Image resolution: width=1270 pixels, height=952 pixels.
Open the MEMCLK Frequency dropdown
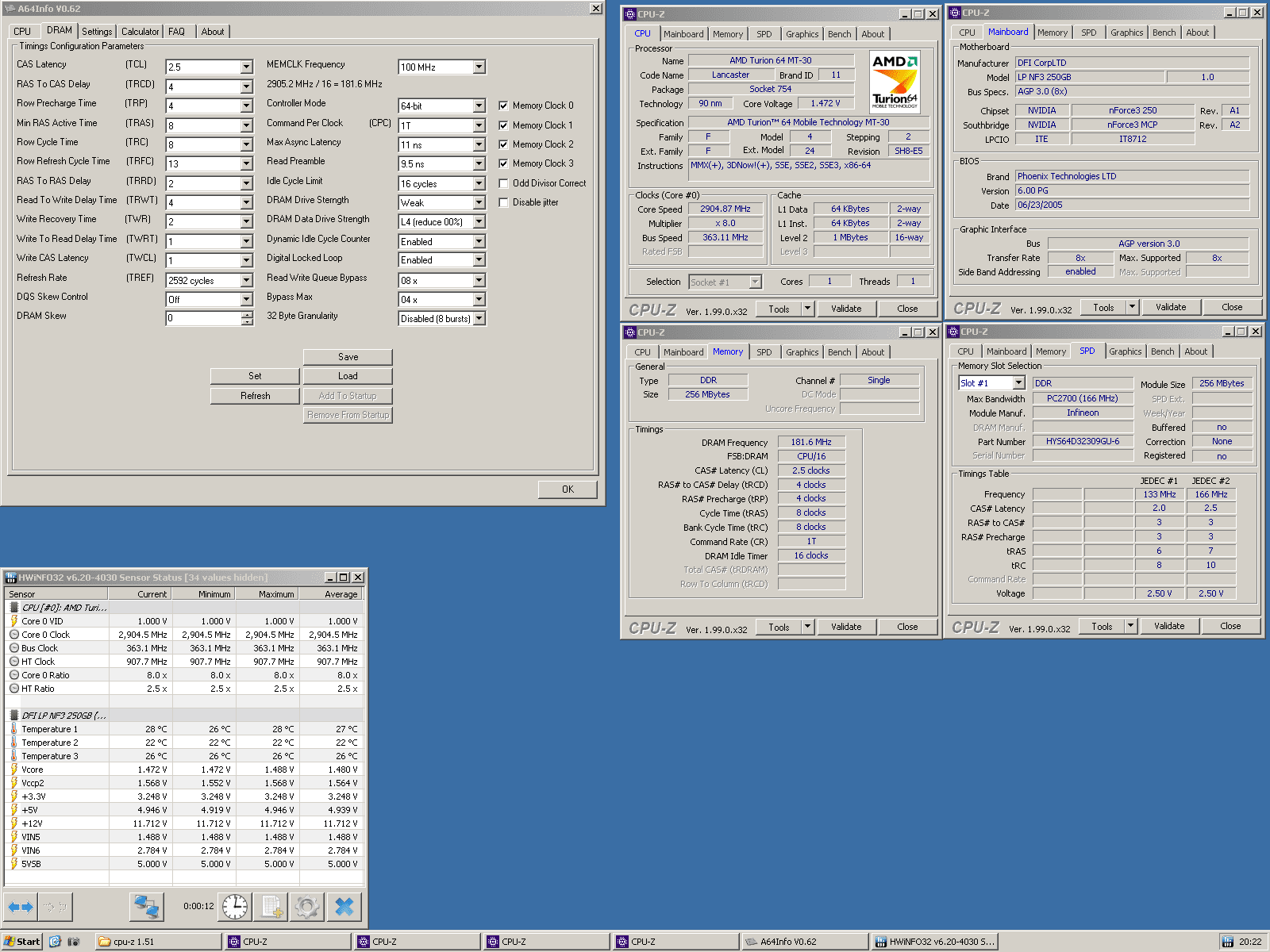pyautogui.click(x=479, y=67)
